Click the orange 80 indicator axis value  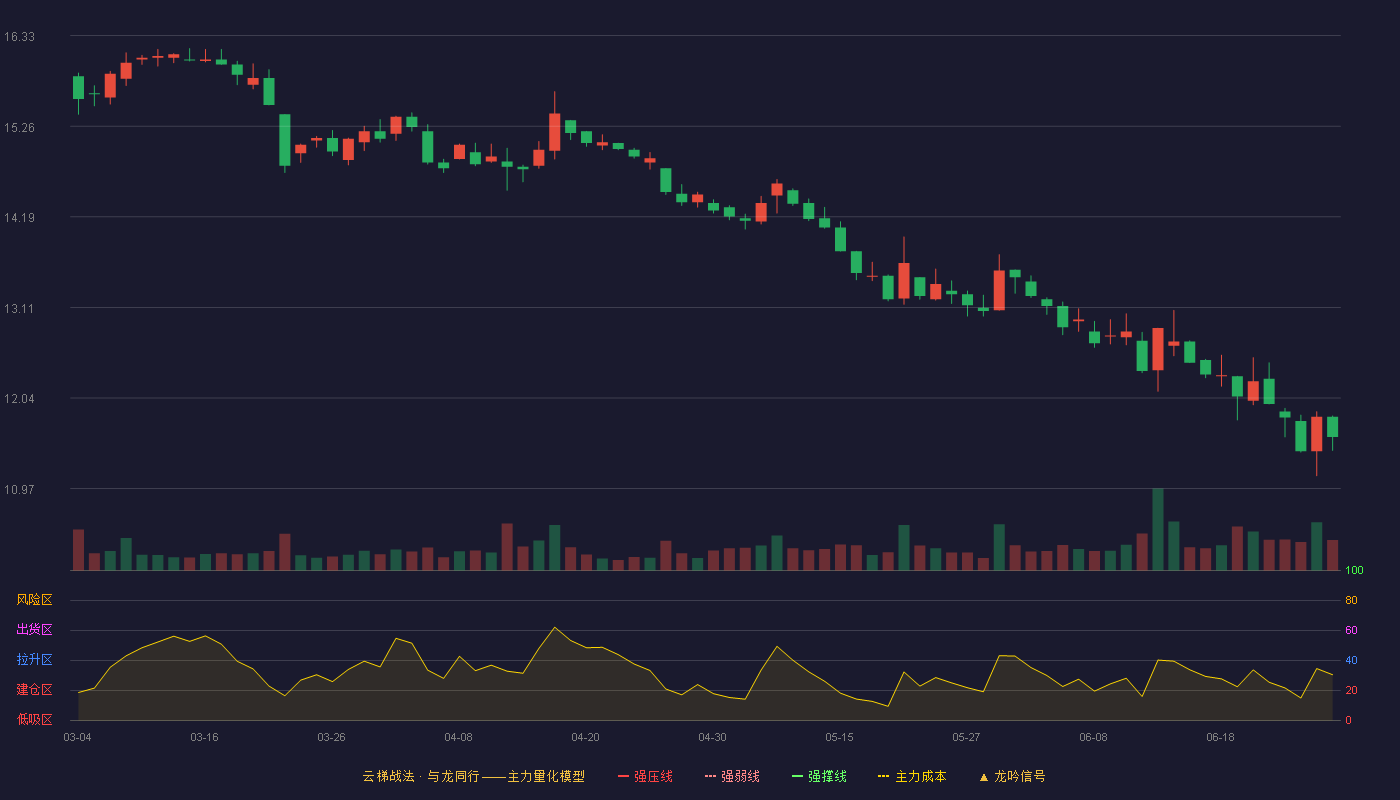[1351, 600]
